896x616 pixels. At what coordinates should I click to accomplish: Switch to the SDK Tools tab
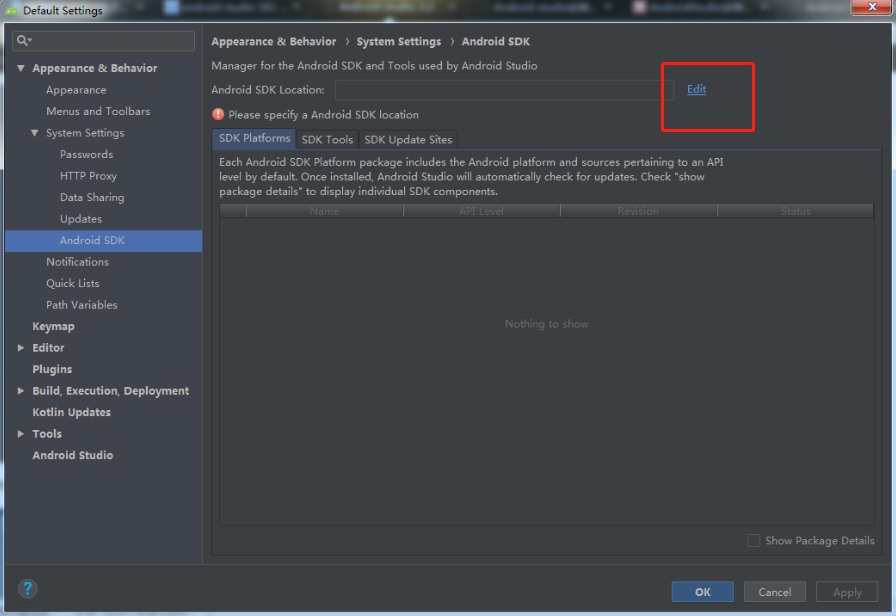[x=327, y=139]
